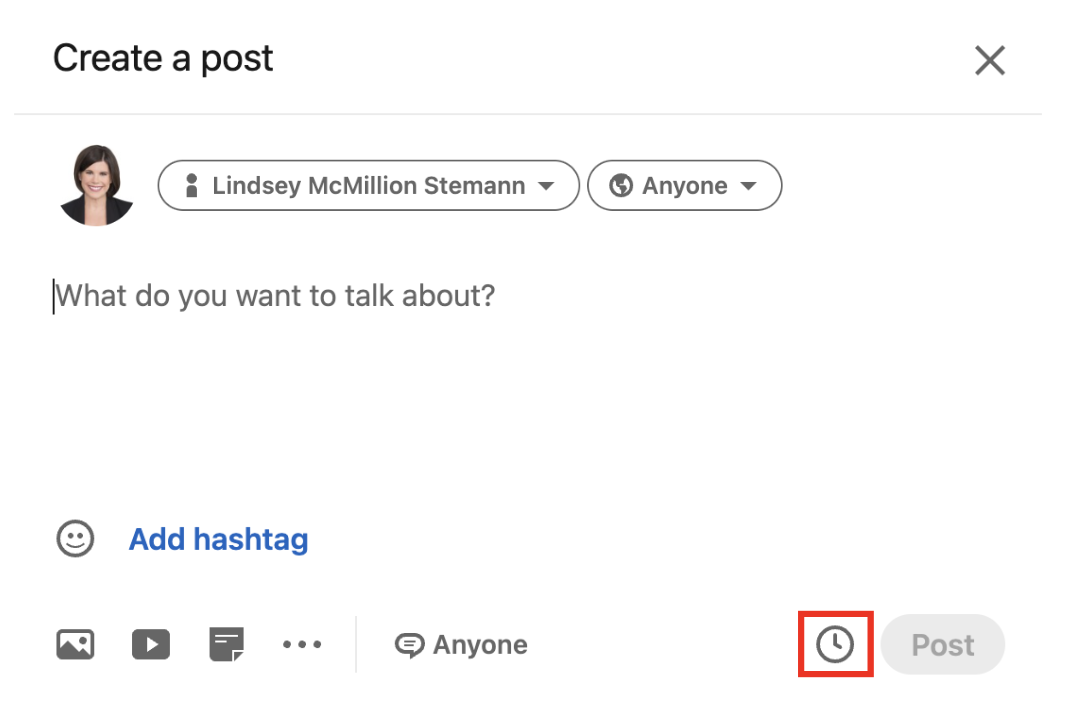Expand the caret on the Anyone visibility pill
The width and height of the screenshot is (1070, 708).
[748, 186]
